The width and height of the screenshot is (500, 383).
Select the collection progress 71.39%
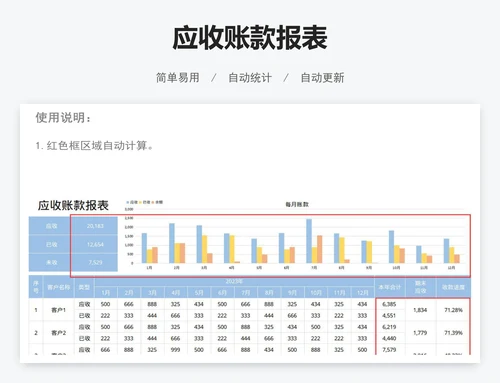pos(453,333)
